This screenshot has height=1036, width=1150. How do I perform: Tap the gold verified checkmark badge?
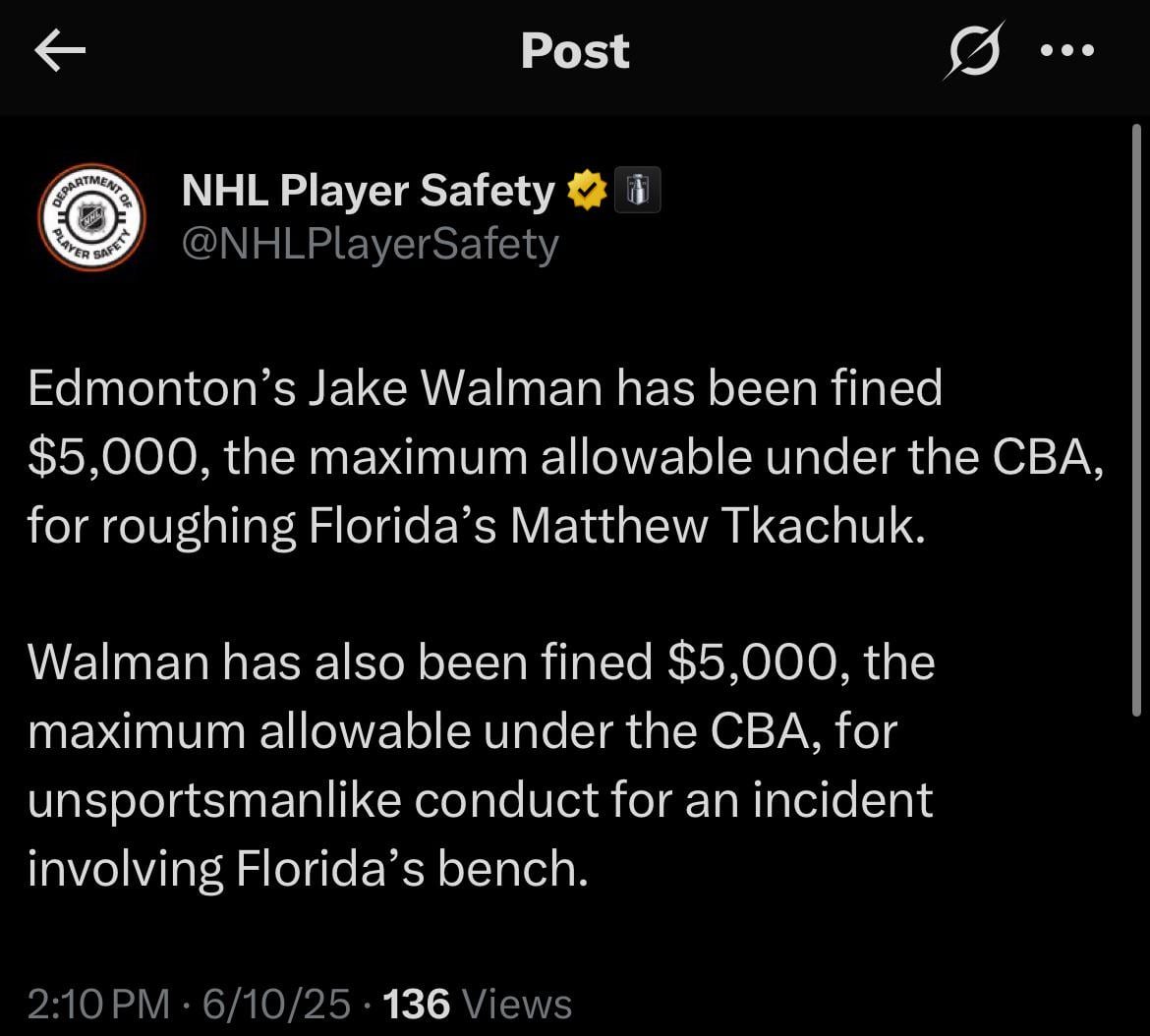click(588, 191)
